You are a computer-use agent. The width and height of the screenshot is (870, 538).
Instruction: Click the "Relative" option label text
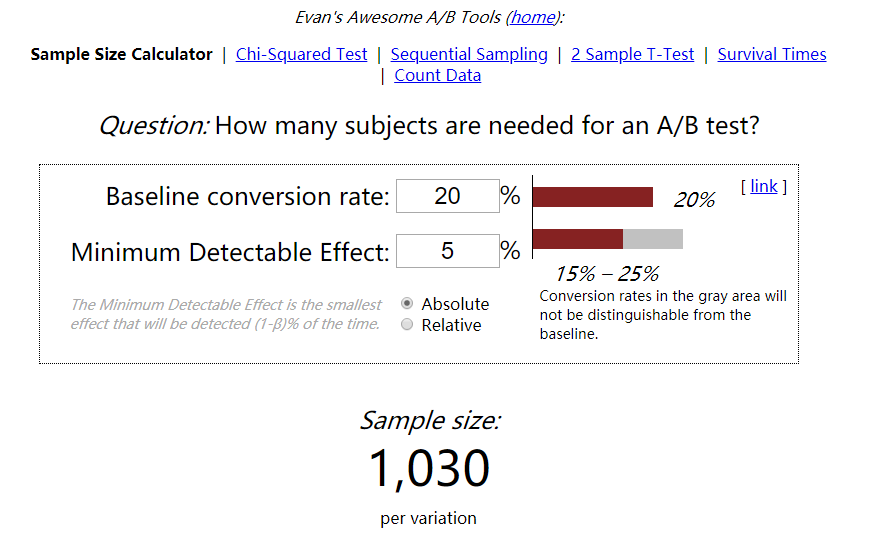click(x=451, y=325)
